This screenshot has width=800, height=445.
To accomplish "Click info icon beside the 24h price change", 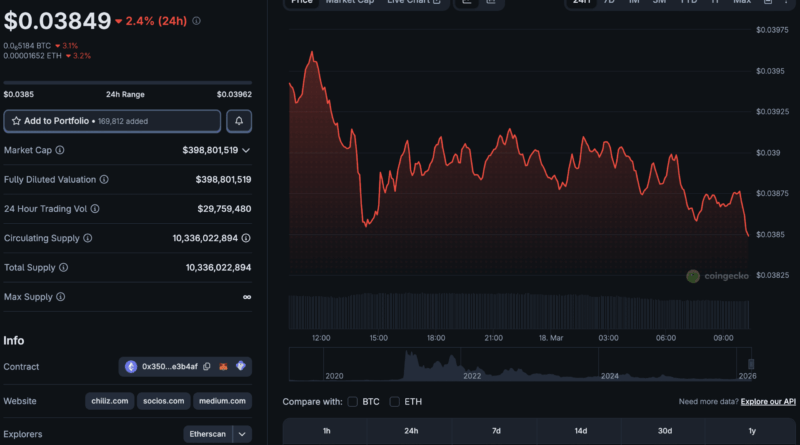I will (x=196, y=21).
